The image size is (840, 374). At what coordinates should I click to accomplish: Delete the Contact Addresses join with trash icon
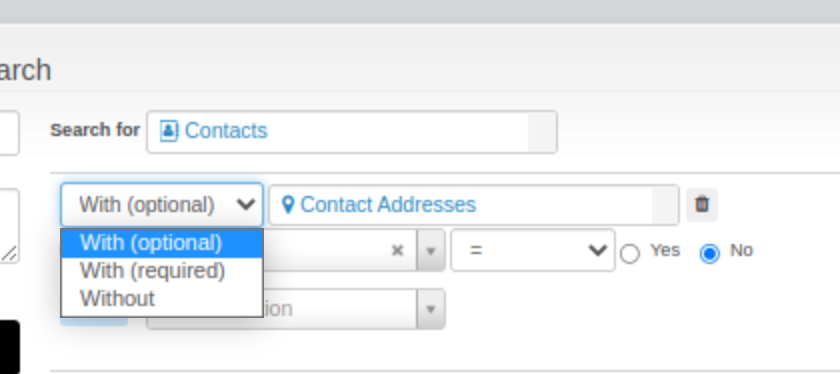(x=702, y=205)
